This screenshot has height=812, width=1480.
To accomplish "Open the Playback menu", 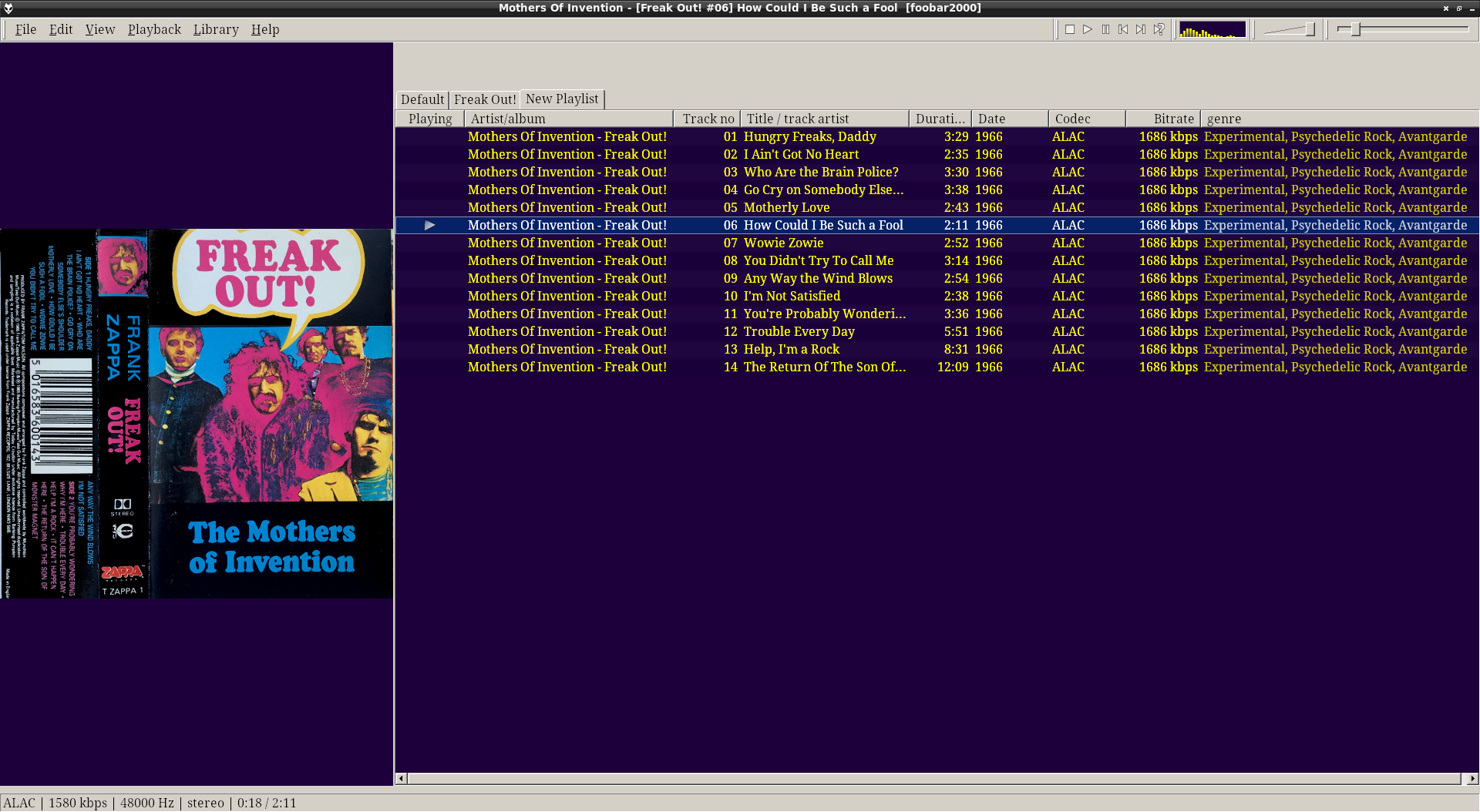I will [154, 29].
